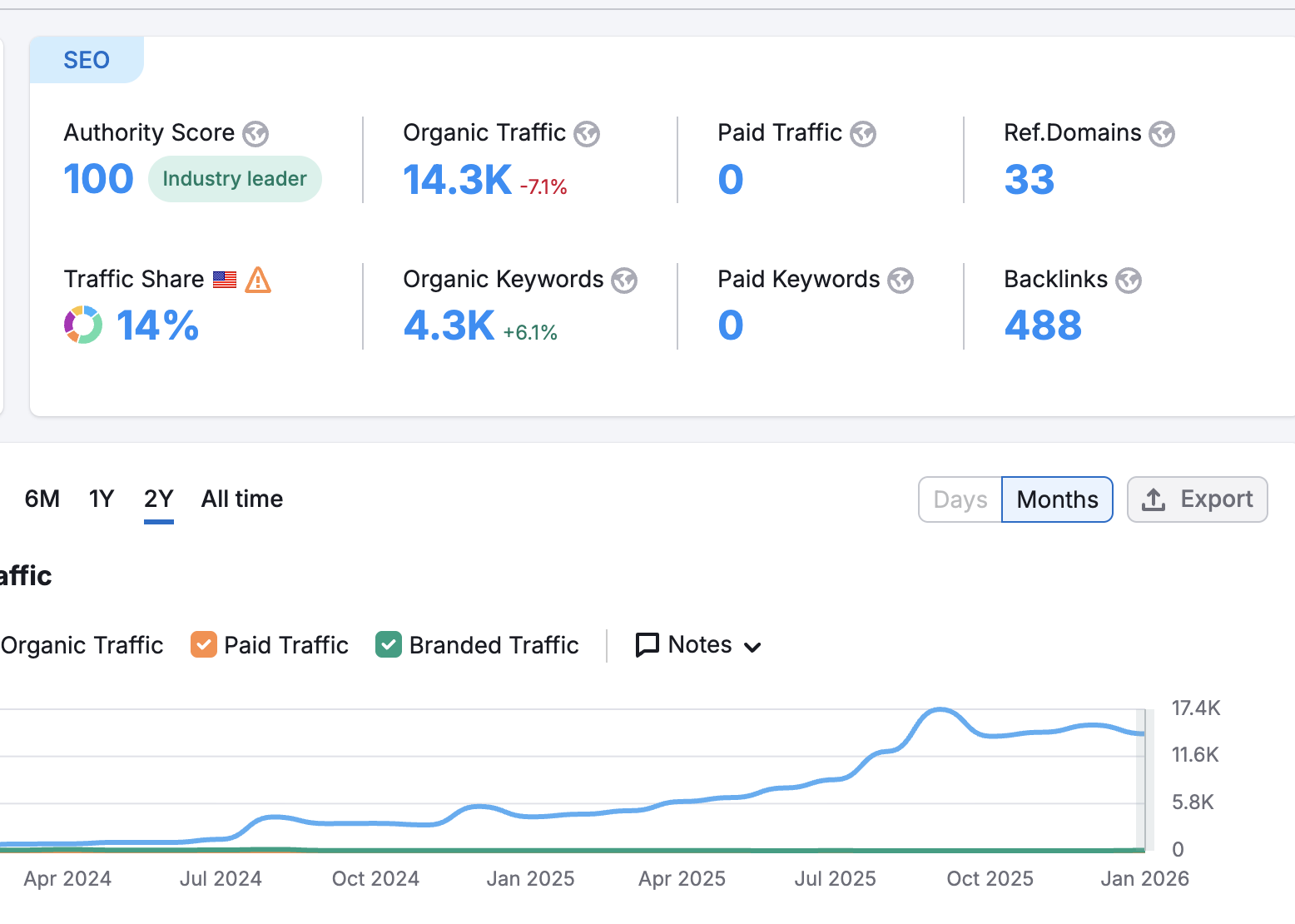Click the Traffic Share warning triangle icon
This screenshot has height=924, width=1295.
click(x=258, y=280)
